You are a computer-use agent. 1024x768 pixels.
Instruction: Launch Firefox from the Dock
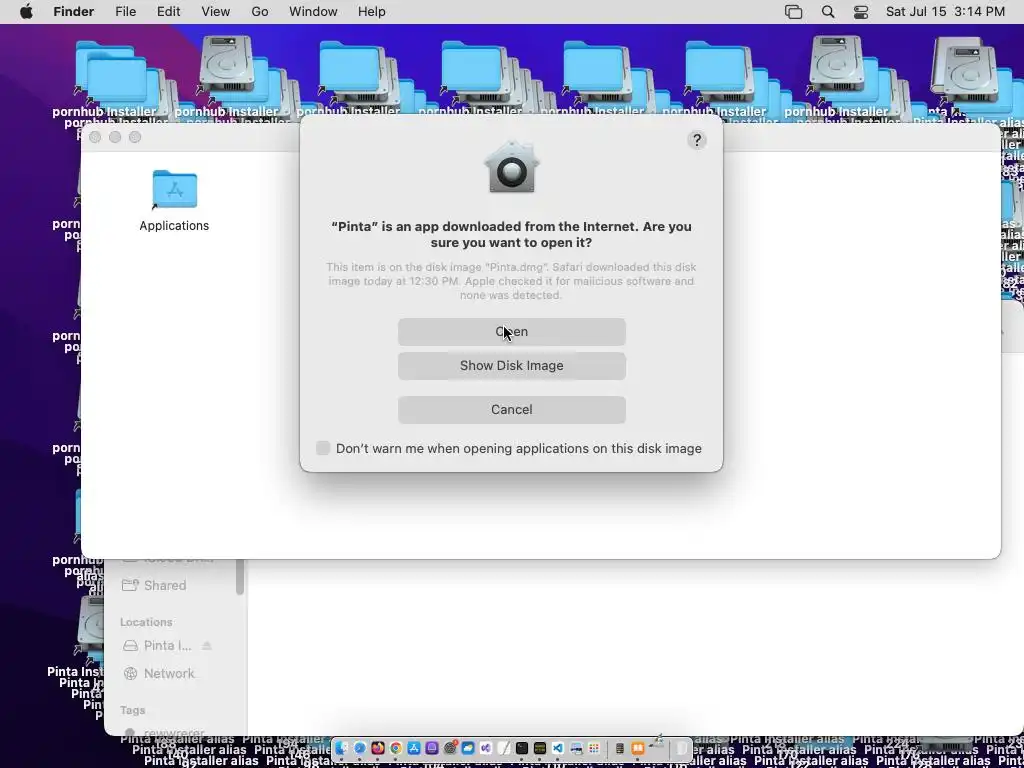tap(378, 748)
